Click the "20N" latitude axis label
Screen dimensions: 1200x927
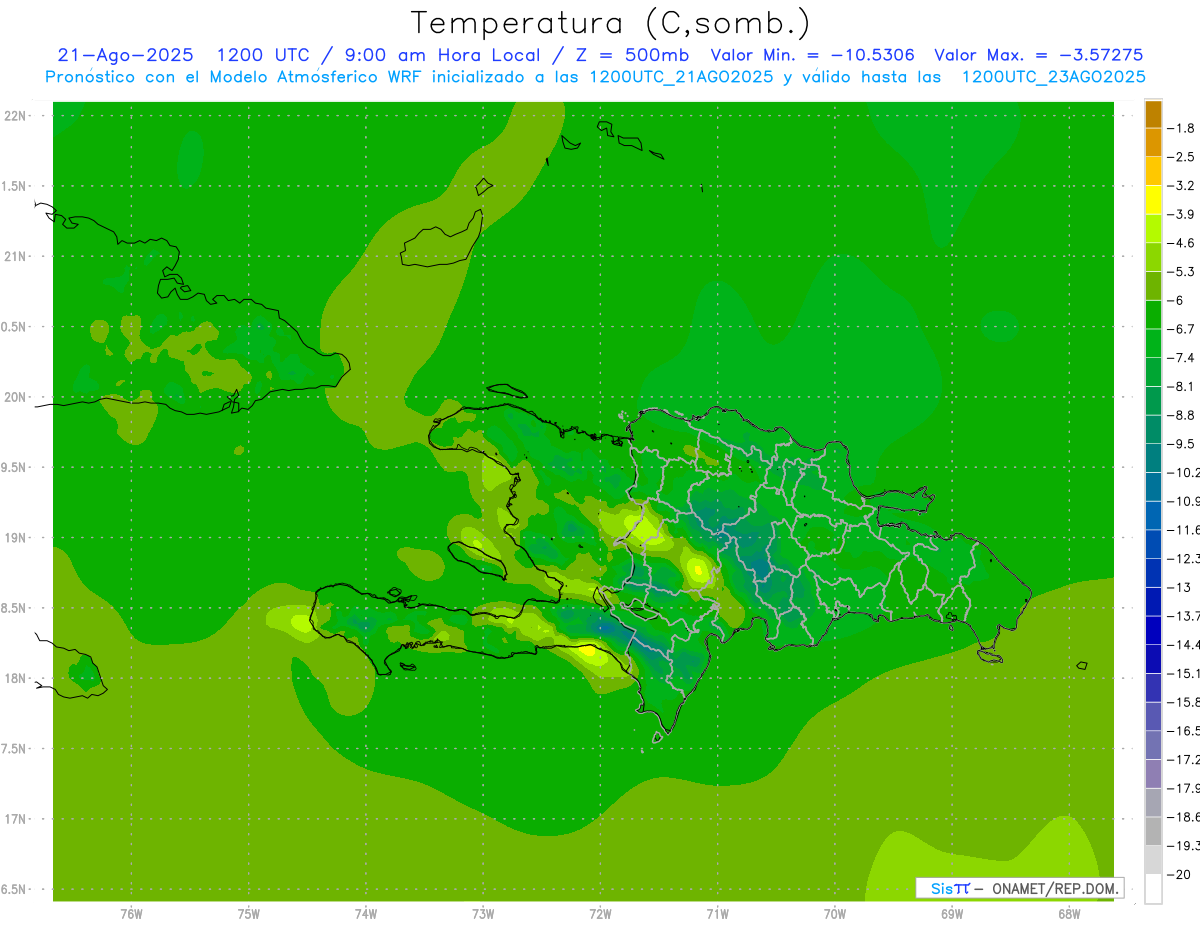tap(15, 397)
